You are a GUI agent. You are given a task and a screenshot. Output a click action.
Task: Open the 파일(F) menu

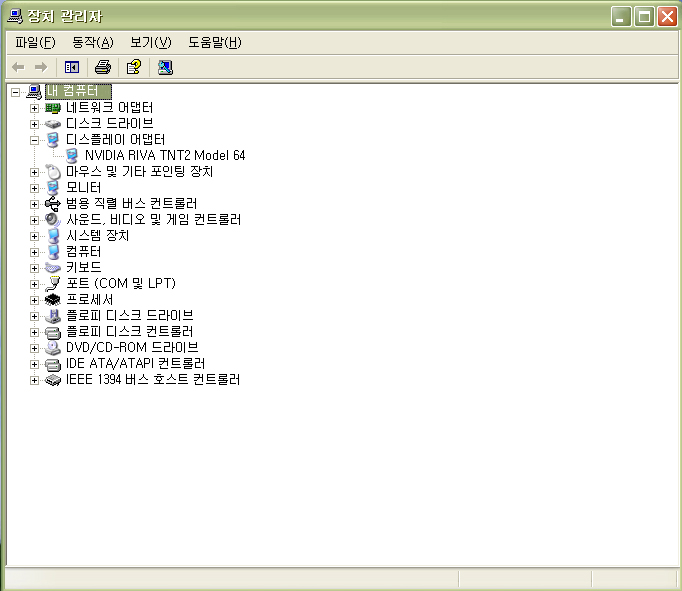tap(35, 42)
